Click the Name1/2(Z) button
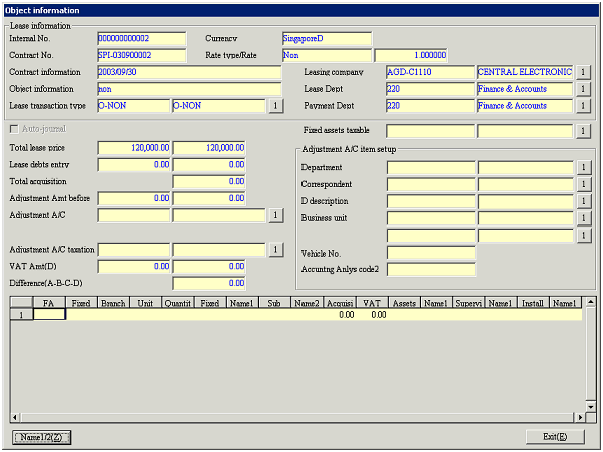Screen dimensions: 603x452 (x=42, y=437)
